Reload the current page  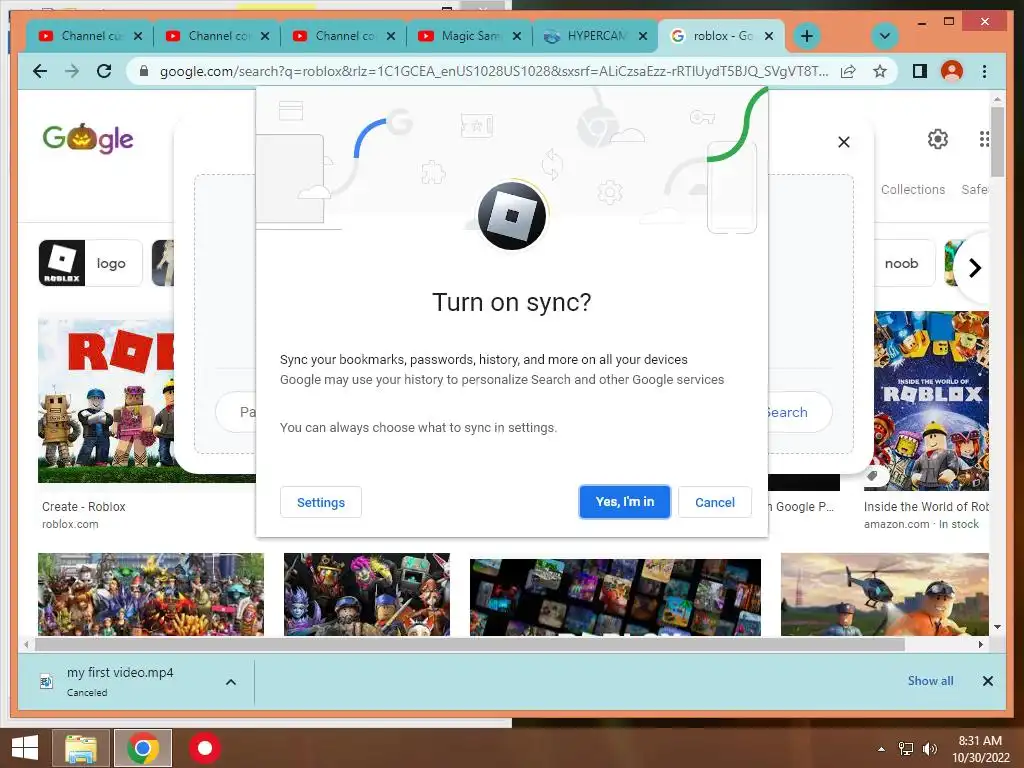104,71
